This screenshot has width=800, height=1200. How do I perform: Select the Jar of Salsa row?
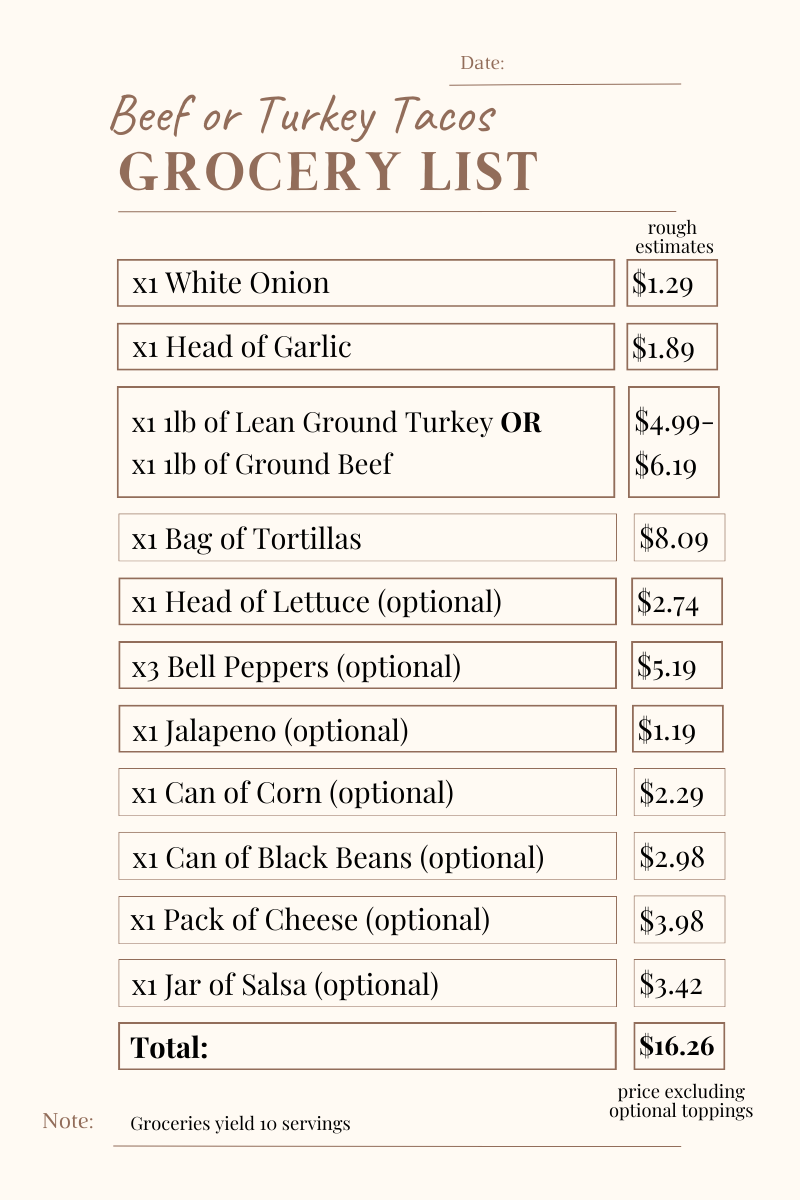click(367, 984)
